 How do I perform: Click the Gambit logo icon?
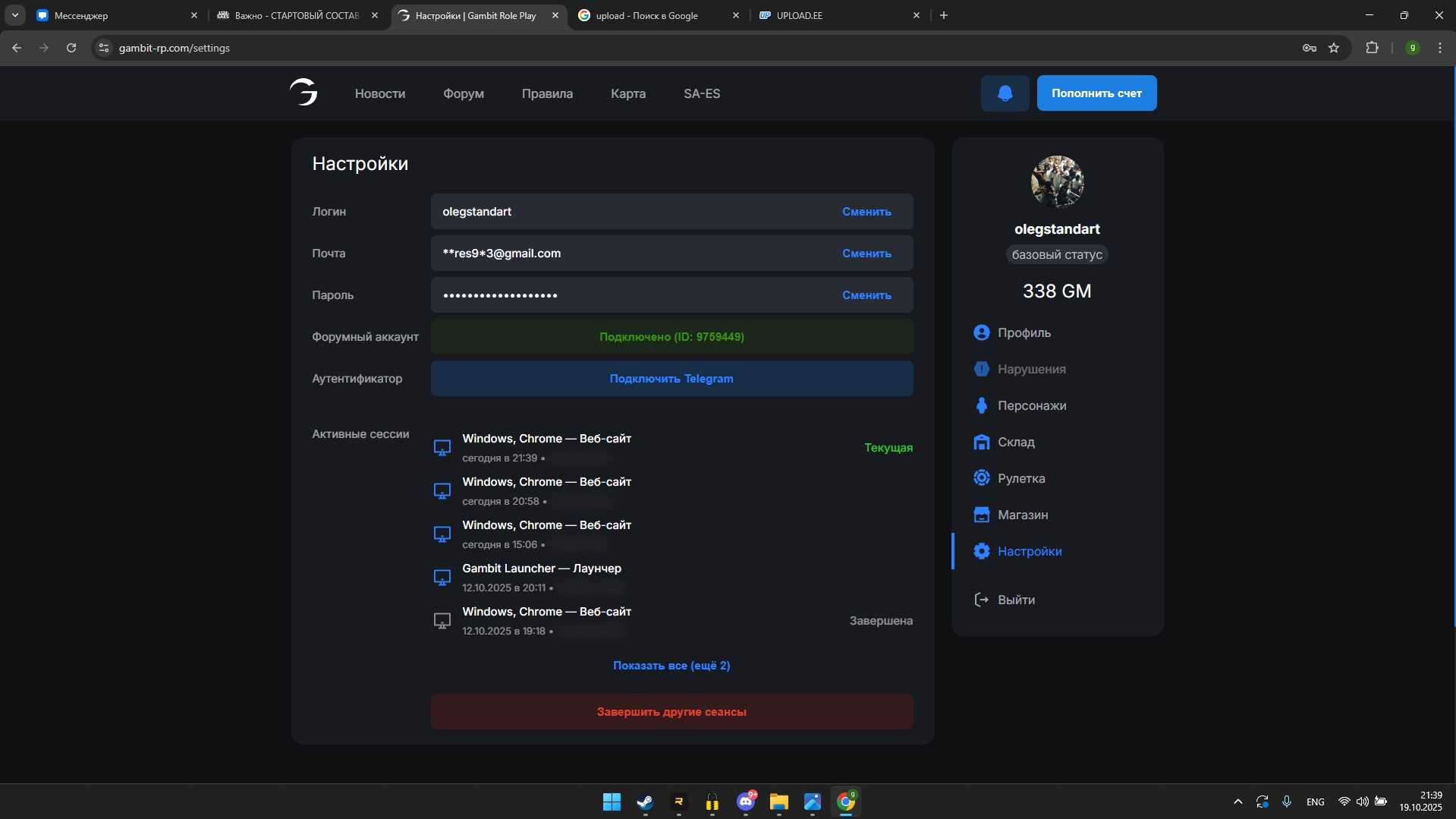(303, 93)
